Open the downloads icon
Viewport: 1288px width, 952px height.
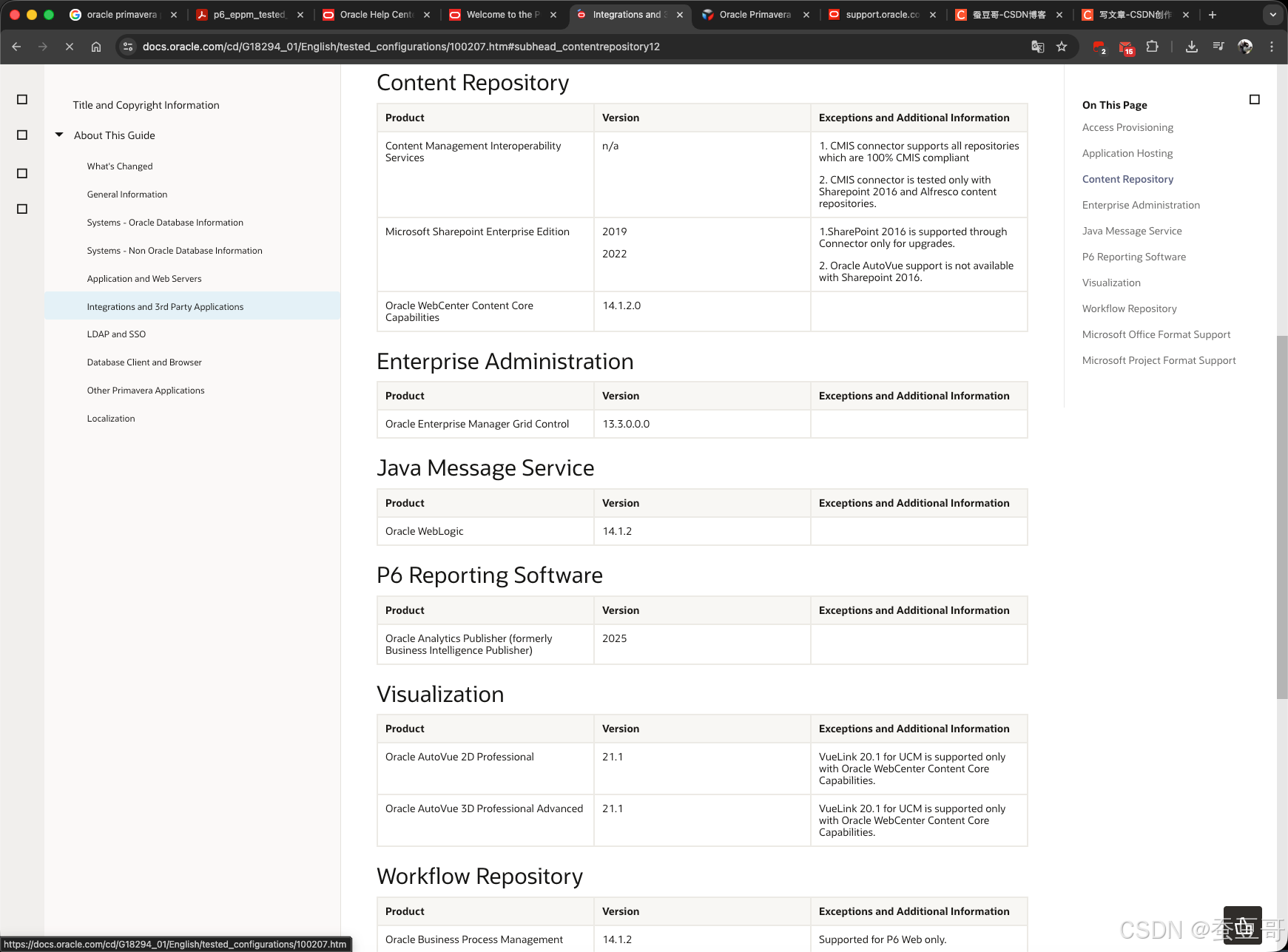(1192, 47)
